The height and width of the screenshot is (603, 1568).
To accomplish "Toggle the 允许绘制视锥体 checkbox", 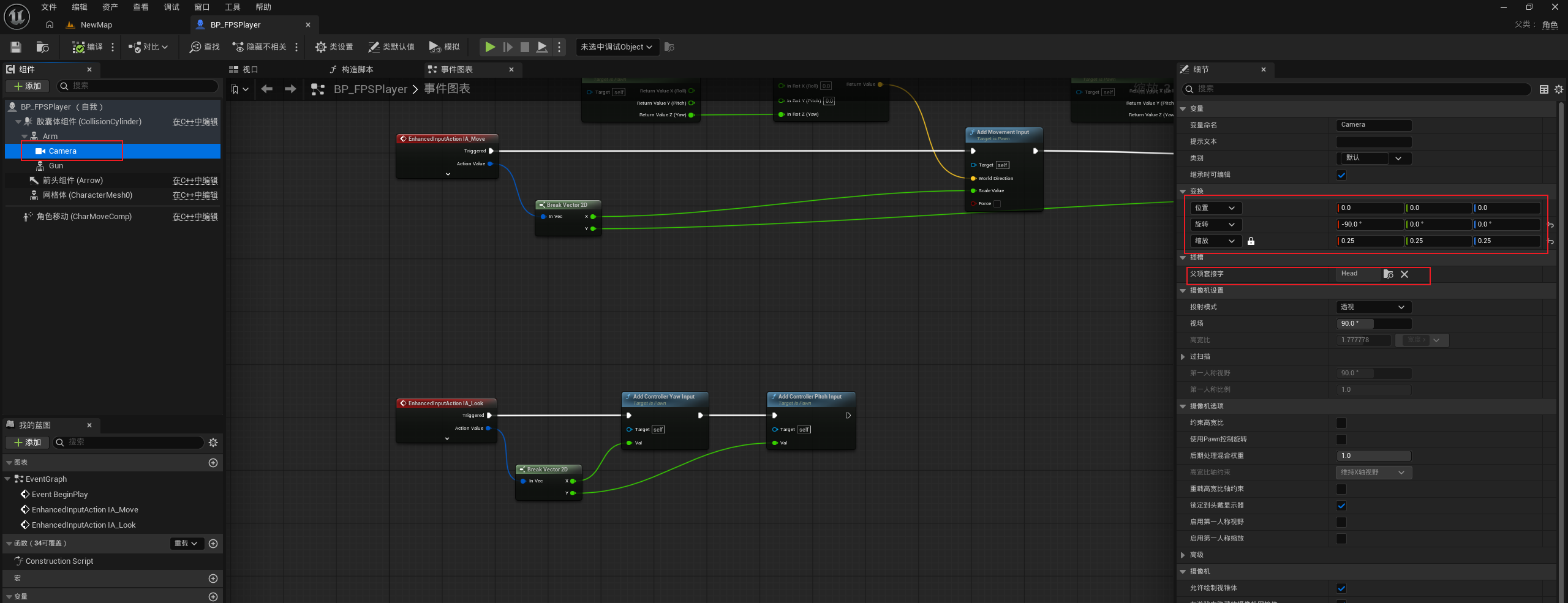I will 1341,588.
